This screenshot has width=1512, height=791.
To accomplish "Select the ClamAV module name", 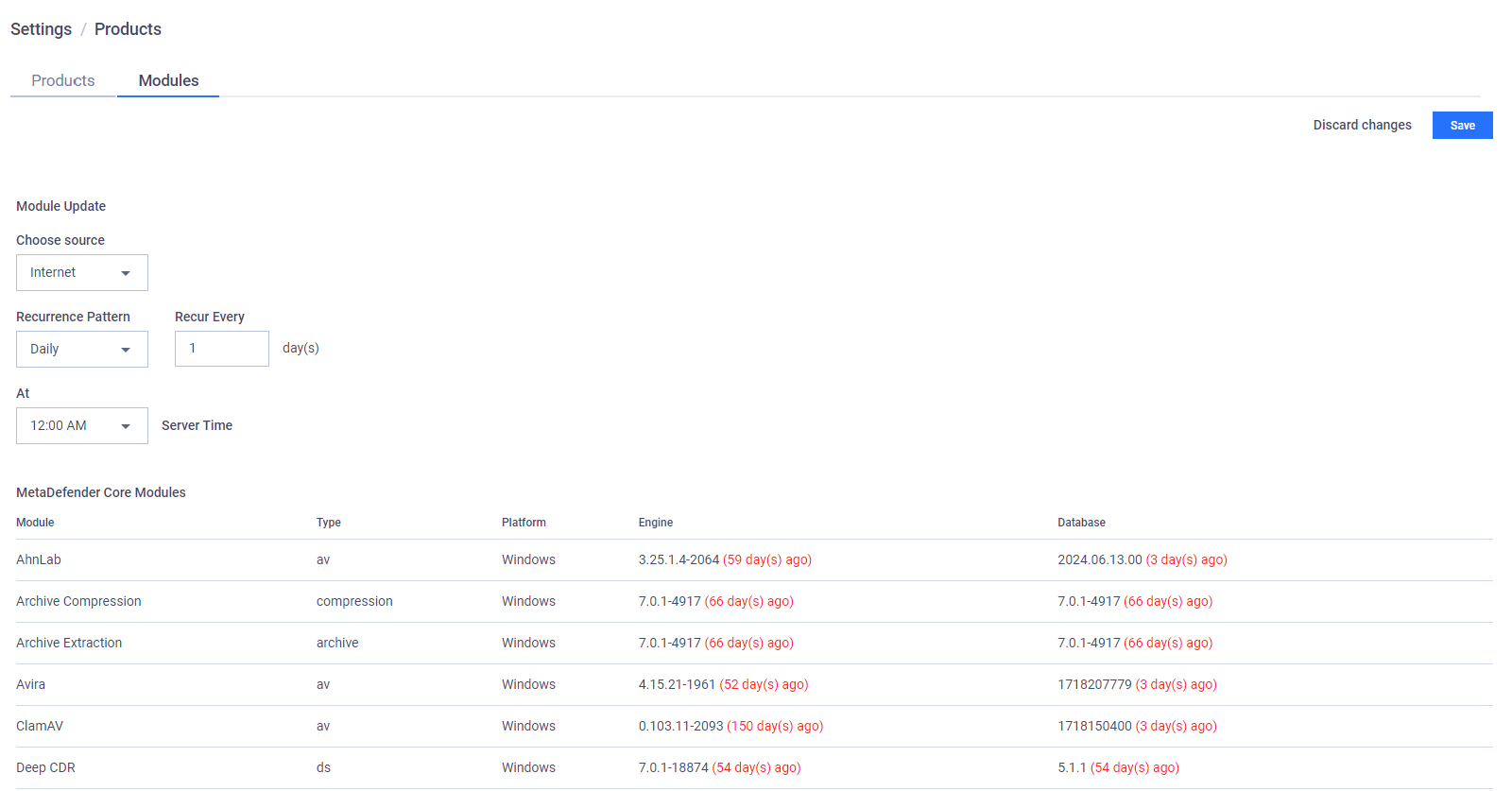I will 40,726.
